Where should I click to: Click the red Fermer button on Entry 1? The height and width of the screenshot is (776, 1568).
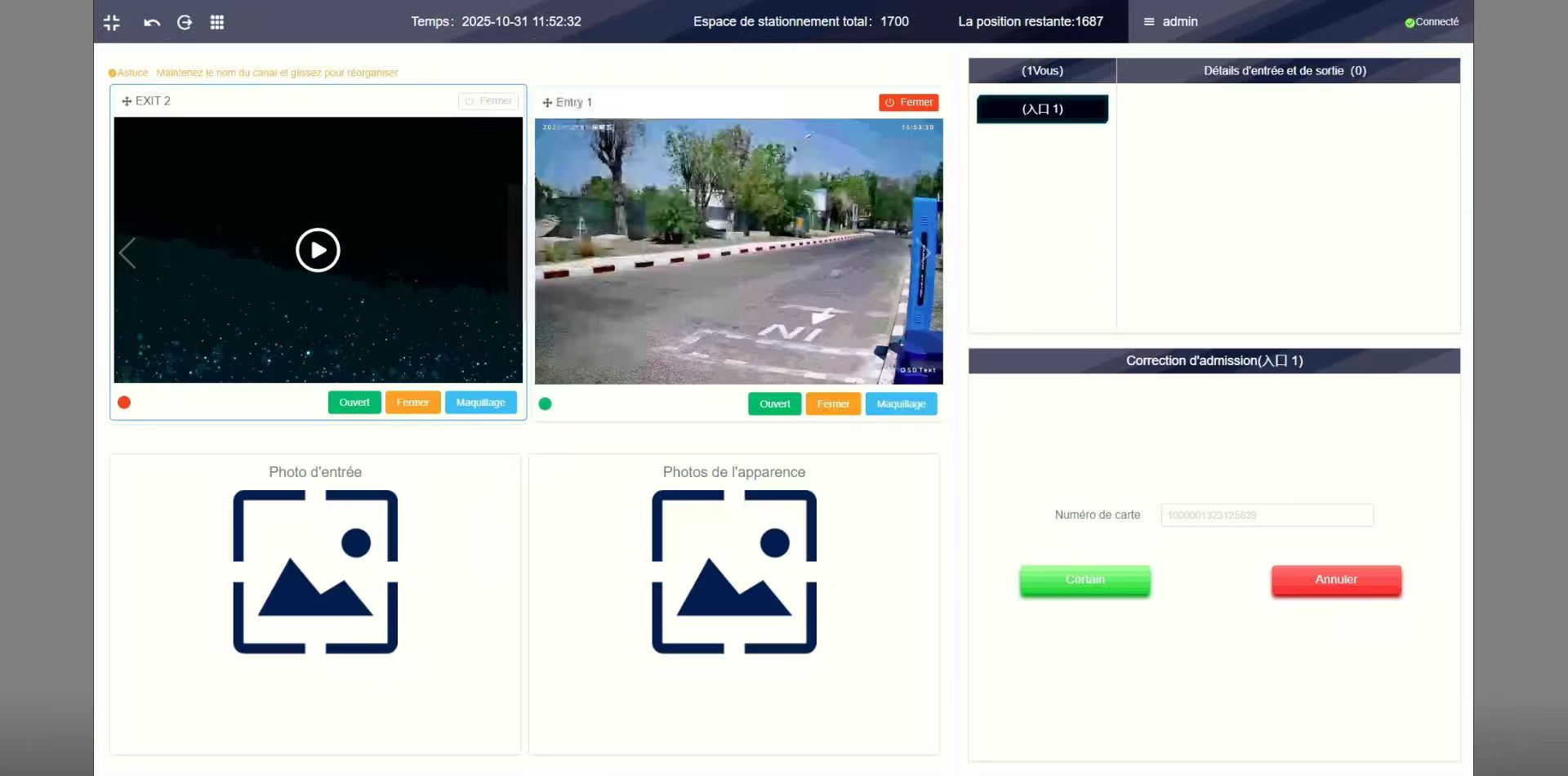coord(909,102)
